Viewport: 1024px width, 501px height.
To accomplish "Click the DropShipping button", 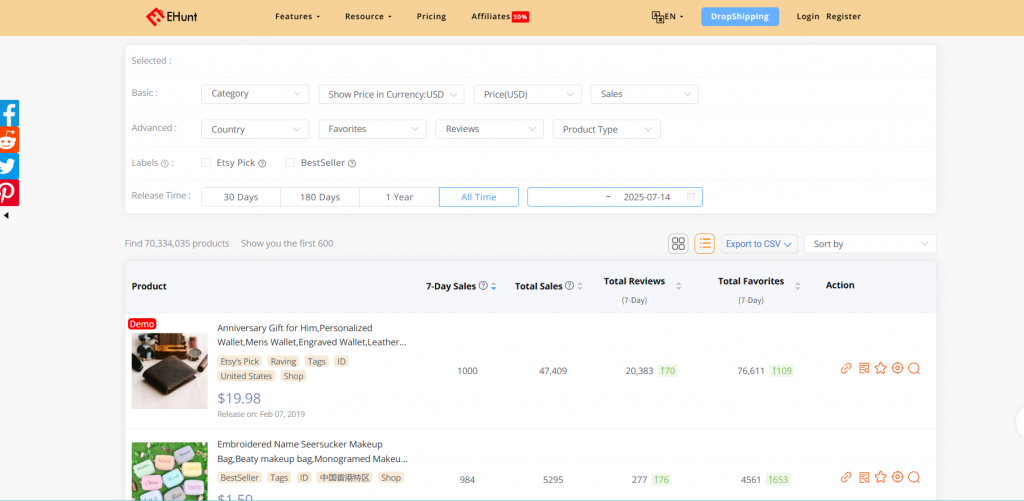I will (740, 16).
